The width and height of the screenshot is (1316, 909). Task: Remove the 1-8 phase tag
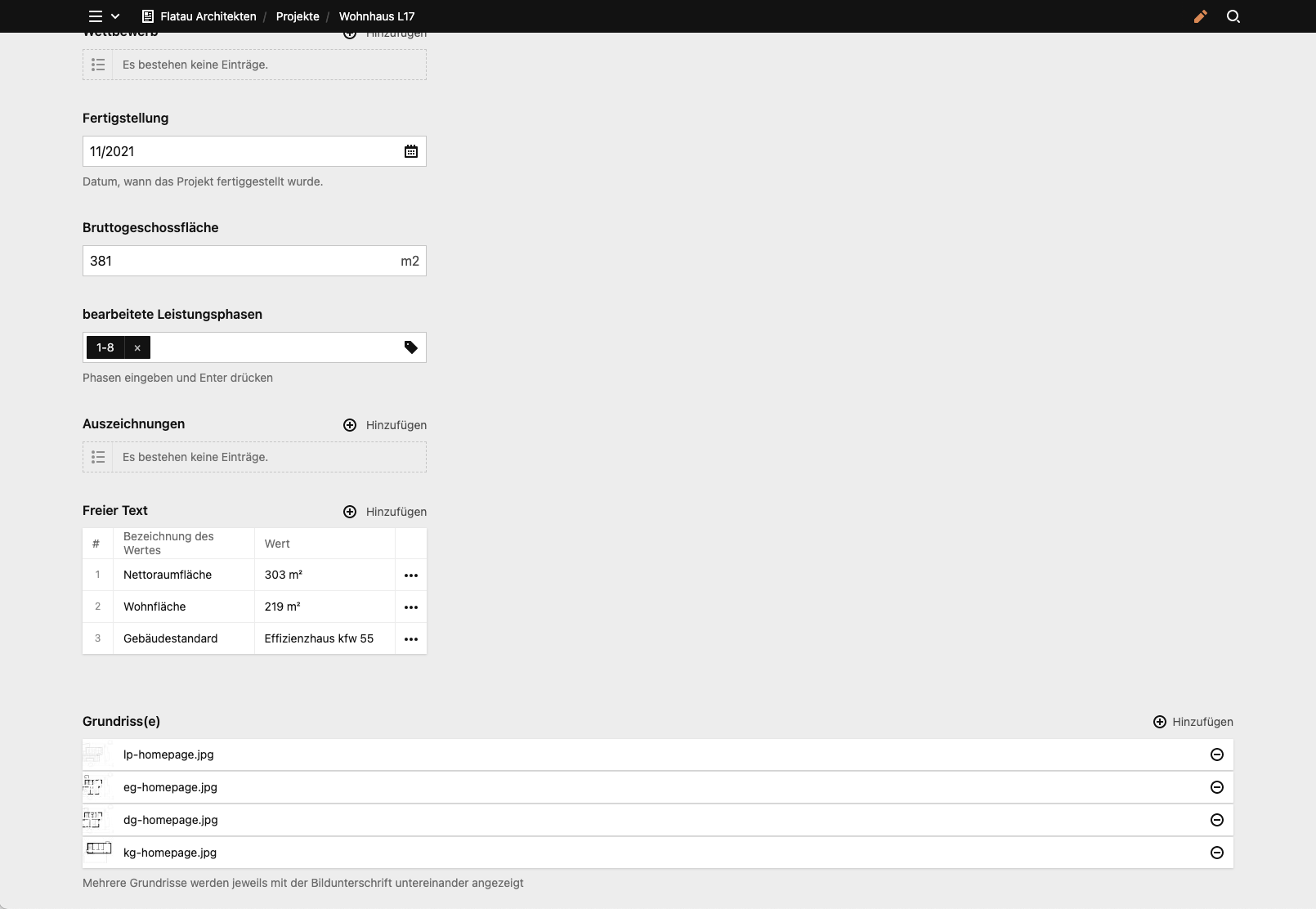coord(137,347)
